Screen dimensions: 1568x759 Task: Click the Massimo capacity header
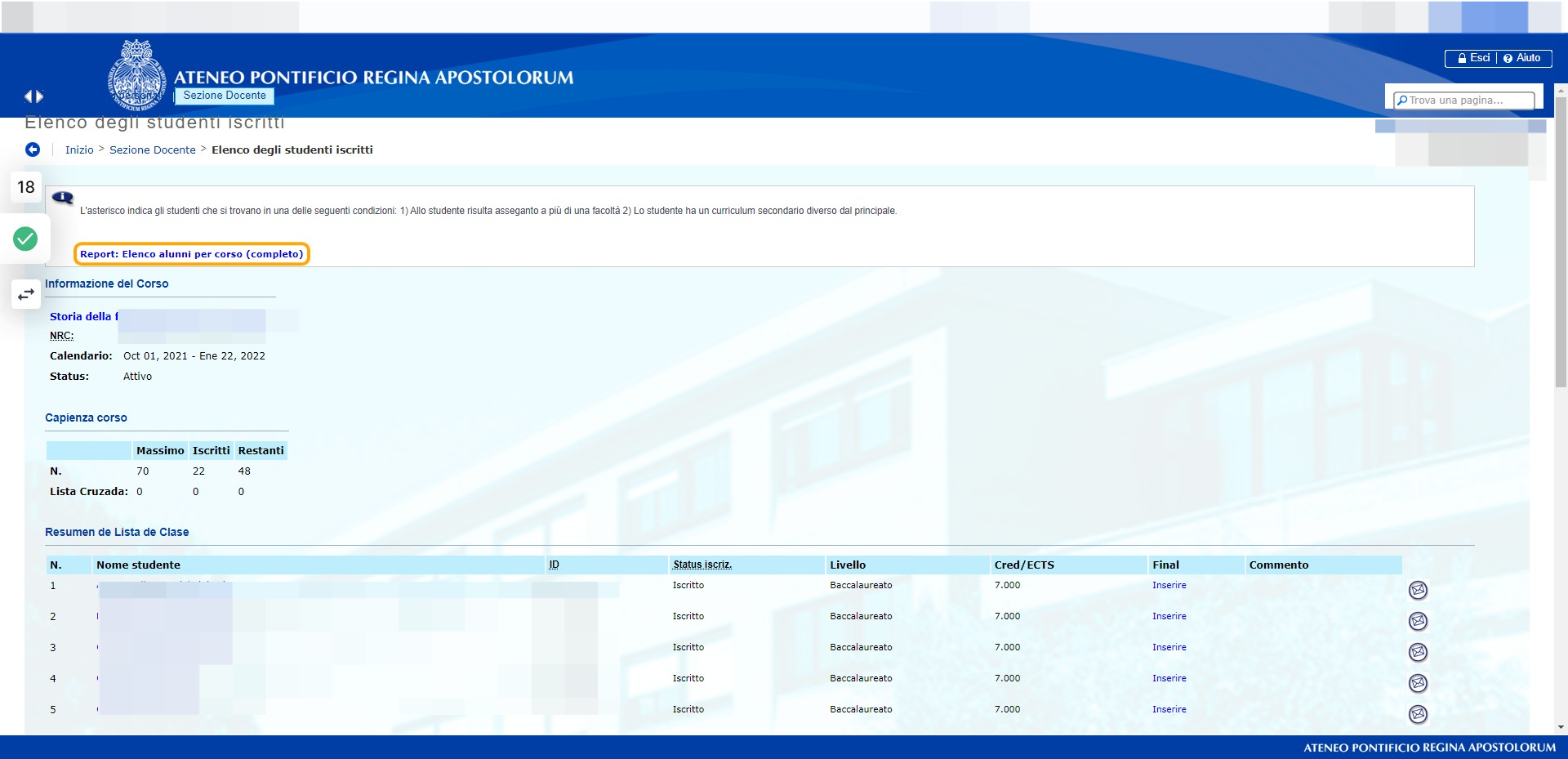(160, 450)
